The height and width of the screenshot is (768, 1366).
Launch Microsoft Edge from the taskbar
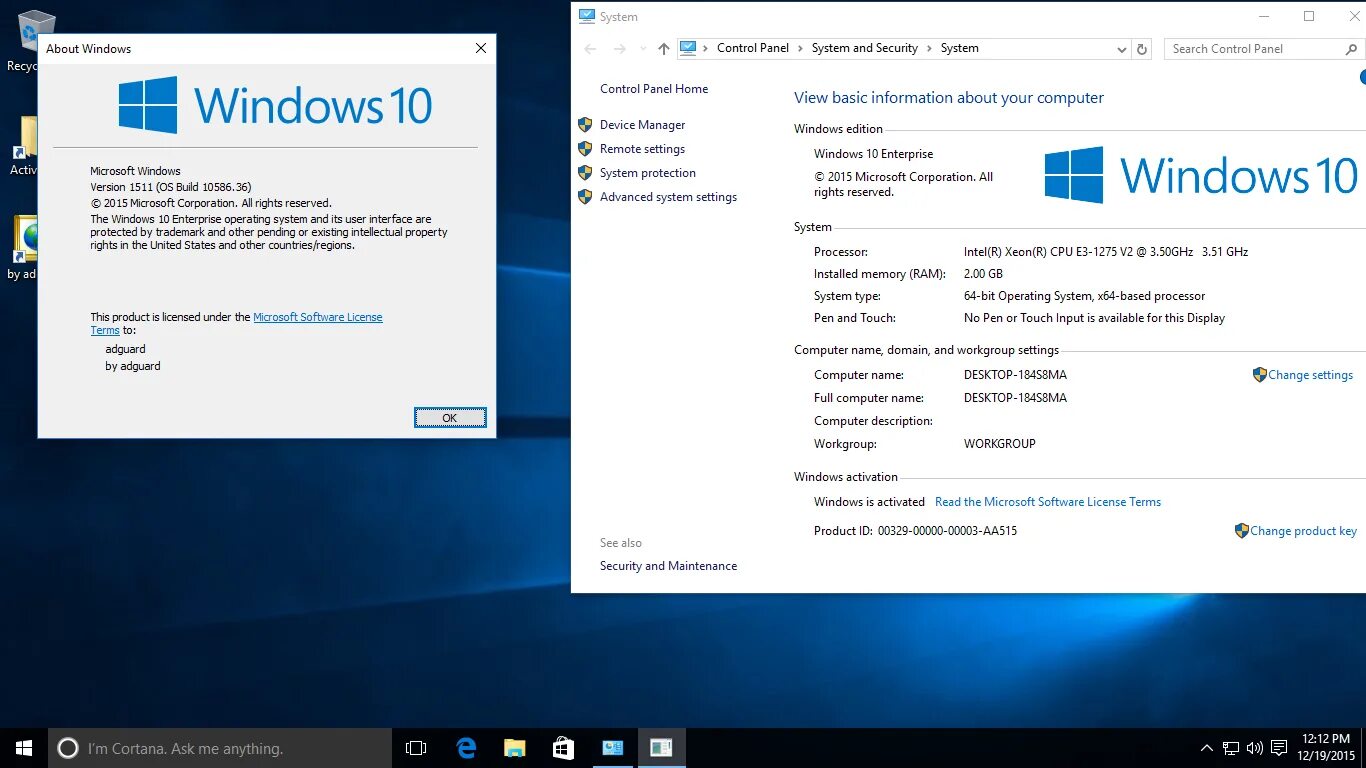(465, 748)
